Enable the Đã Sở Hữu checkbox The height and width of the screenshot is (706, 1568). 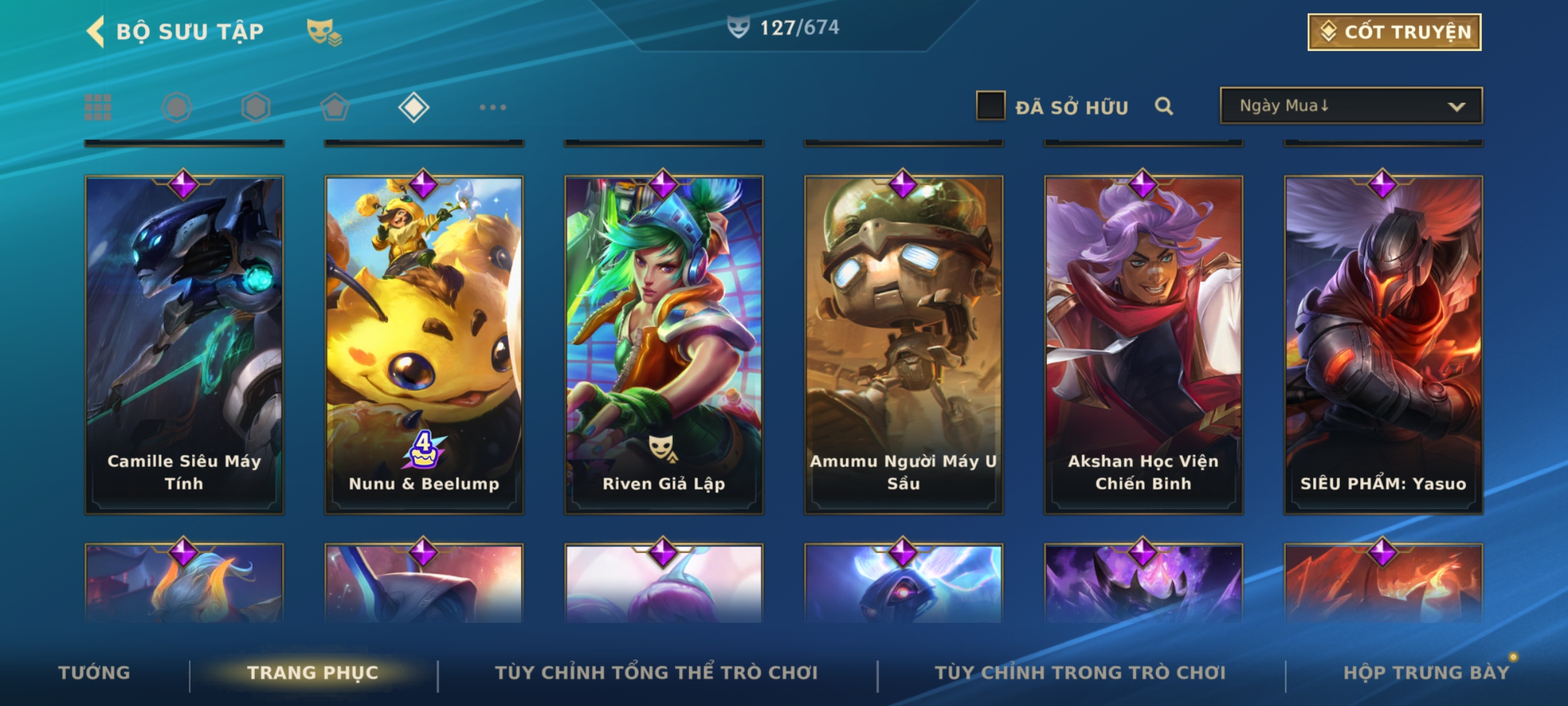pos(990,106)
